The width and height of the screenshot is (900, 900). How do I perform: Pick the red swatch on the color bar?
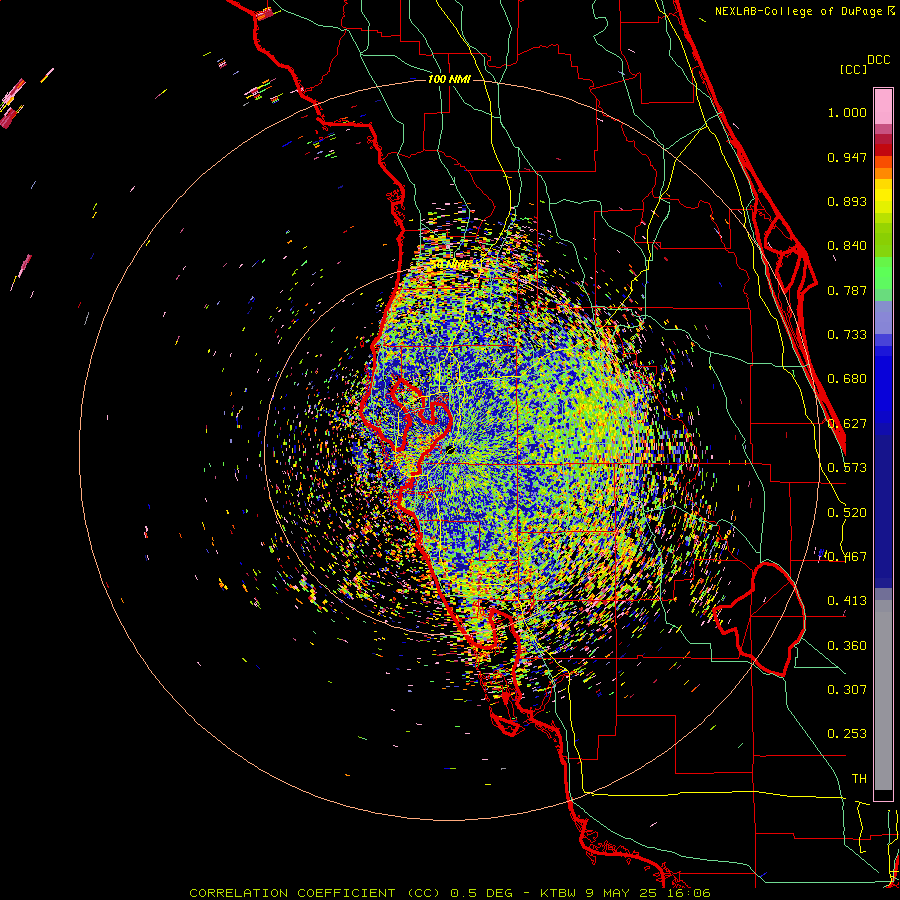point(883,149)
